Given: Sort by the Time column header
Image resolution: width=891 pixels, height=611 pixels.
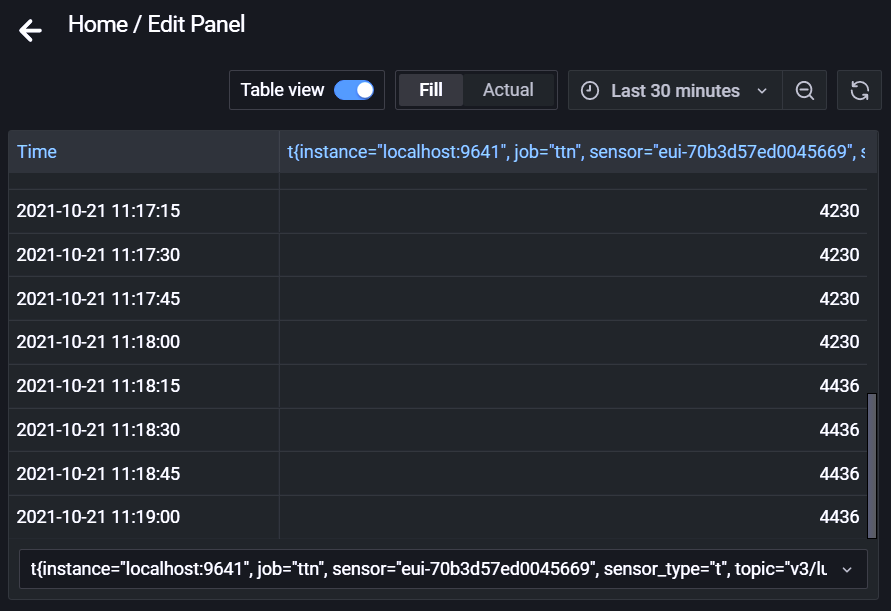Looking at the screenshot, I should tap(37, 151).
